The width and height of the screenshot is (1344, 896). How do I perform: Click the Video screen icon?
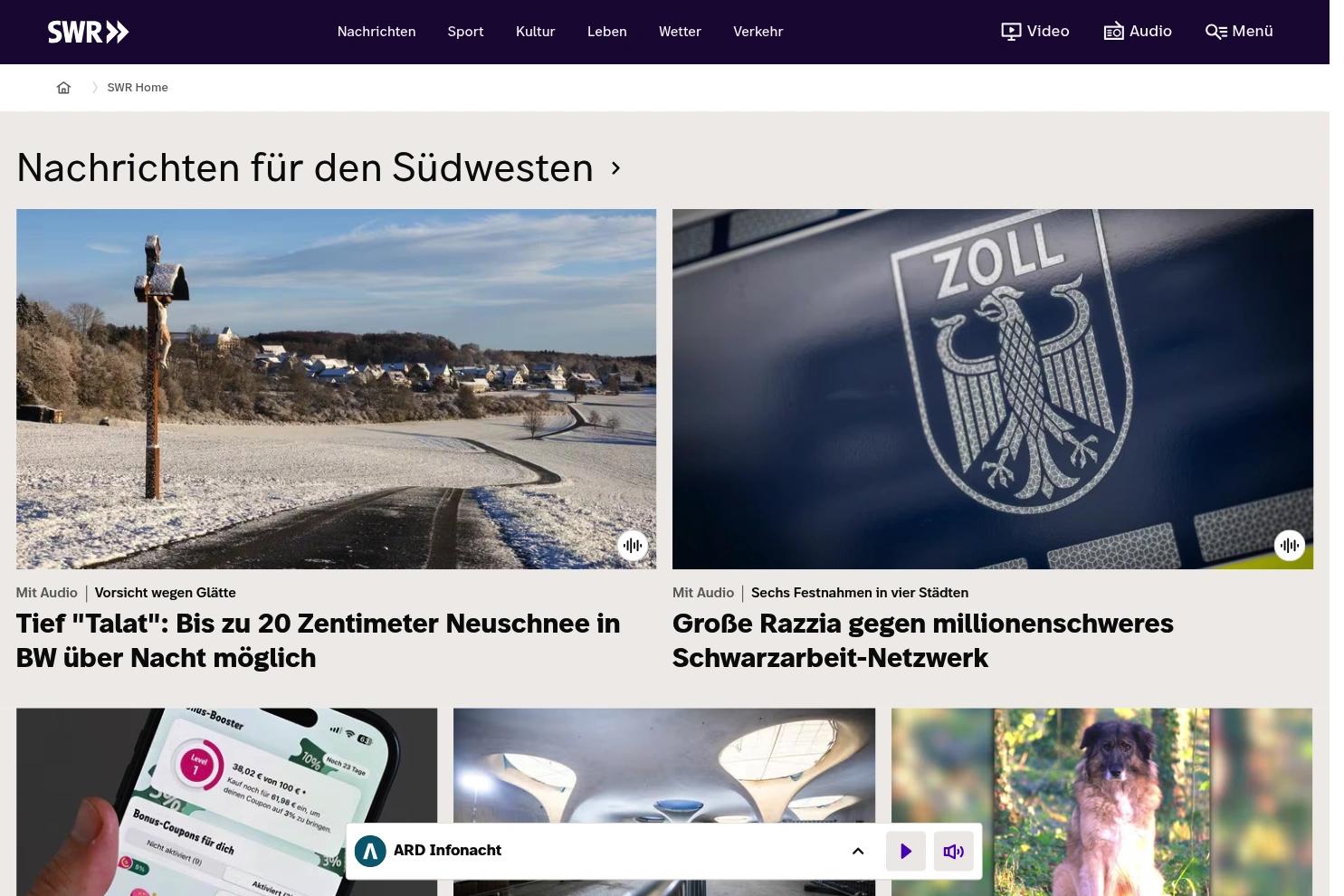click(1011, 32)
